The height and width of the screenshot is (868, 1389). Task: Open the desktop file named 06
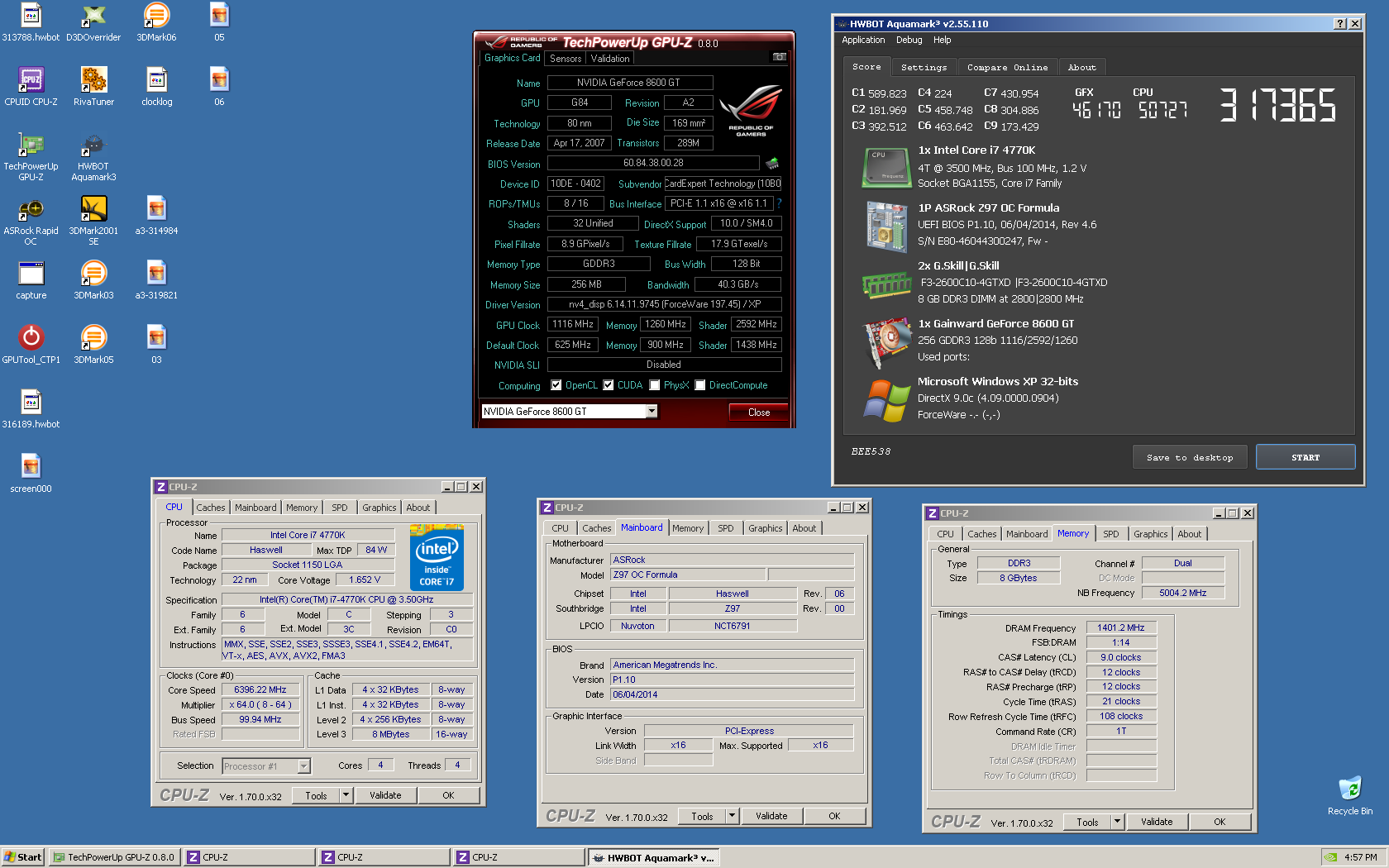(x=219, y=87)
